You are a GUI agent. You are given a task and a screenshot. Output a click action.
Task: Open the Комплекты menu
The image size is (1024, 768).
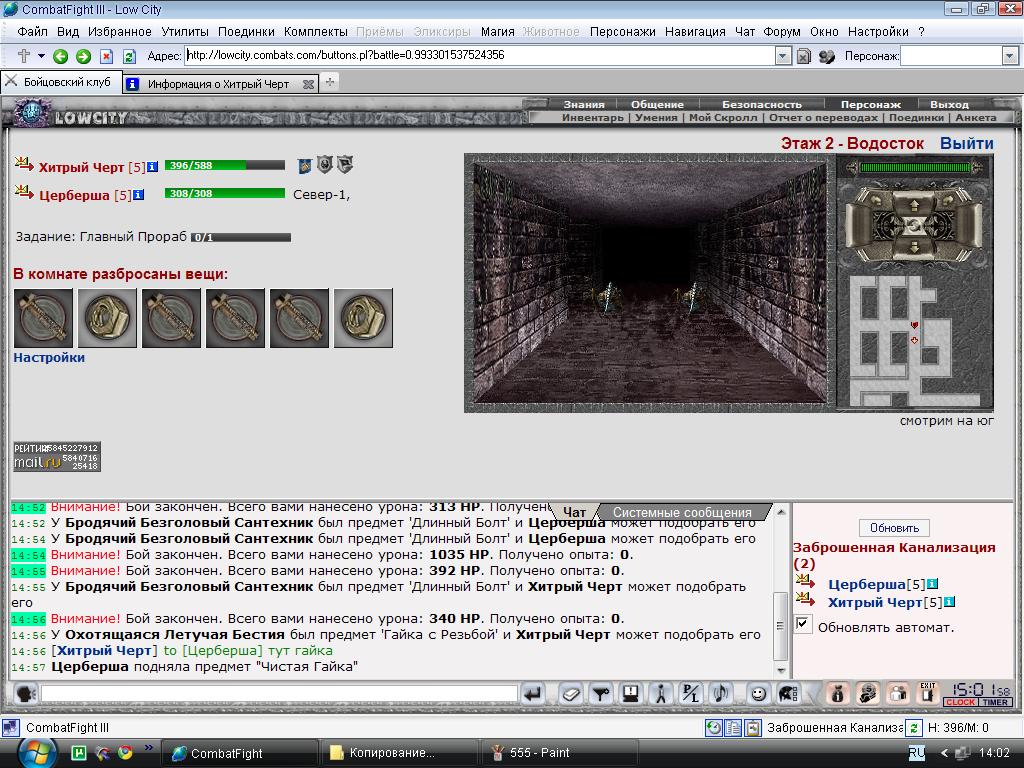pyautogui.click(x=315, y=31)
